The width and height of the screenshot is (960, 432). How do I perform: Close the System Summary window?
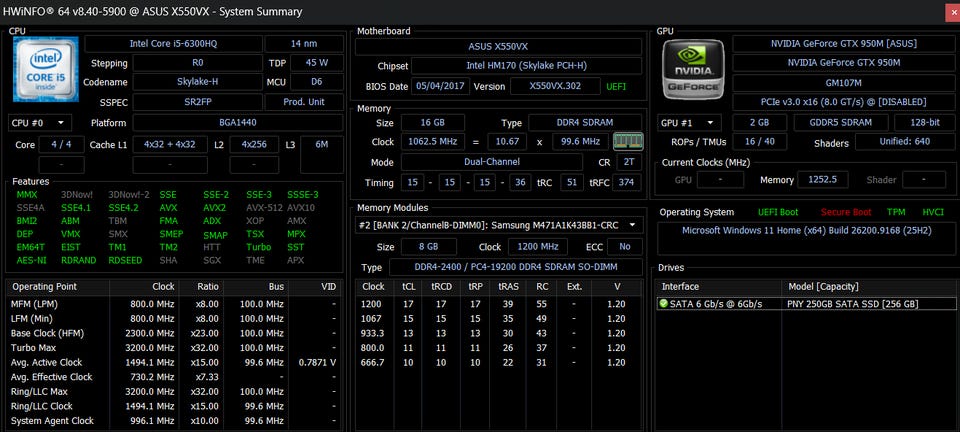point(952,12)
